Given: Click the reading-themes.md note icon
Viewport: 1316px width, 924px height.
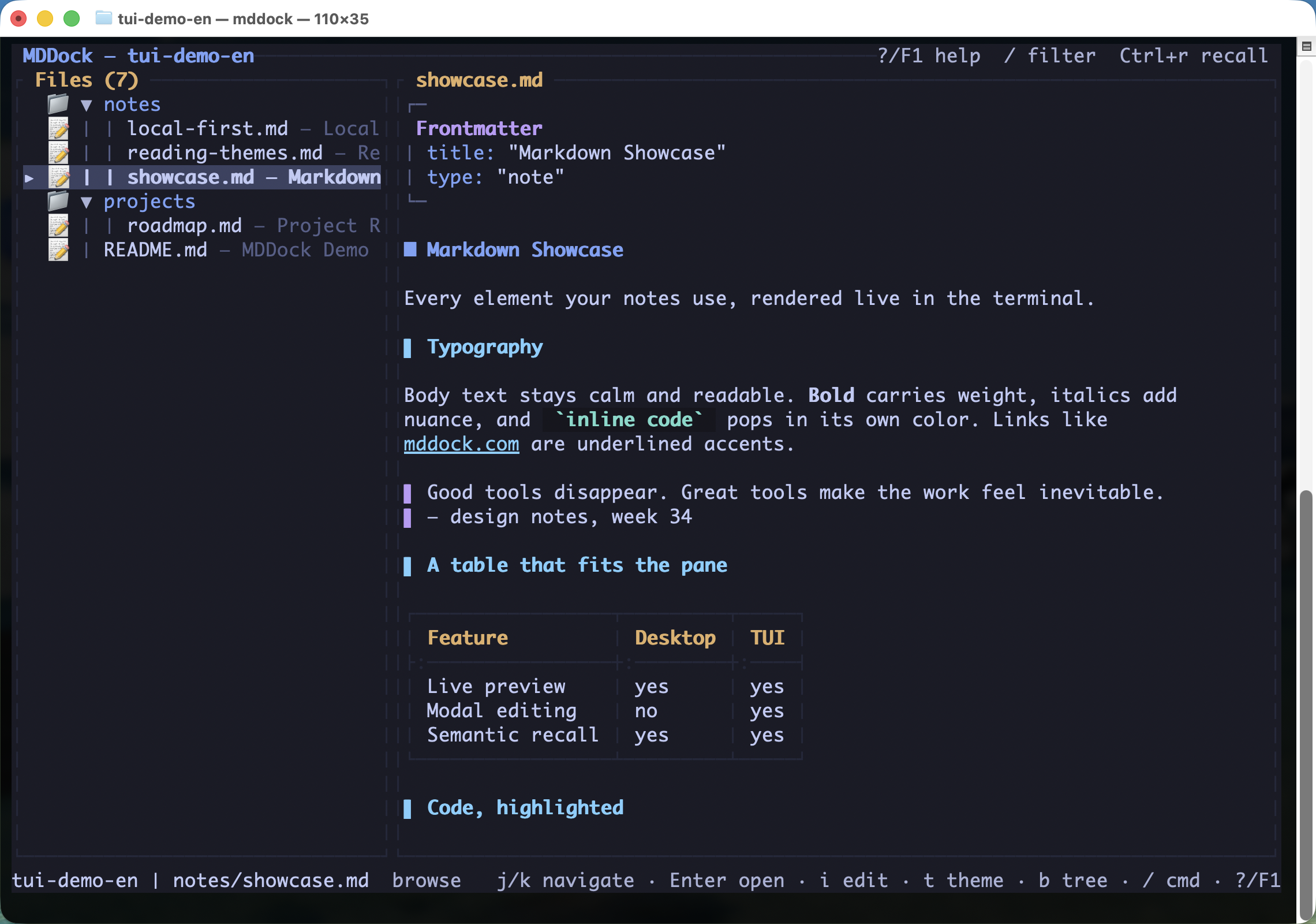Looking at the screenshot, I should tap(58, 153).
